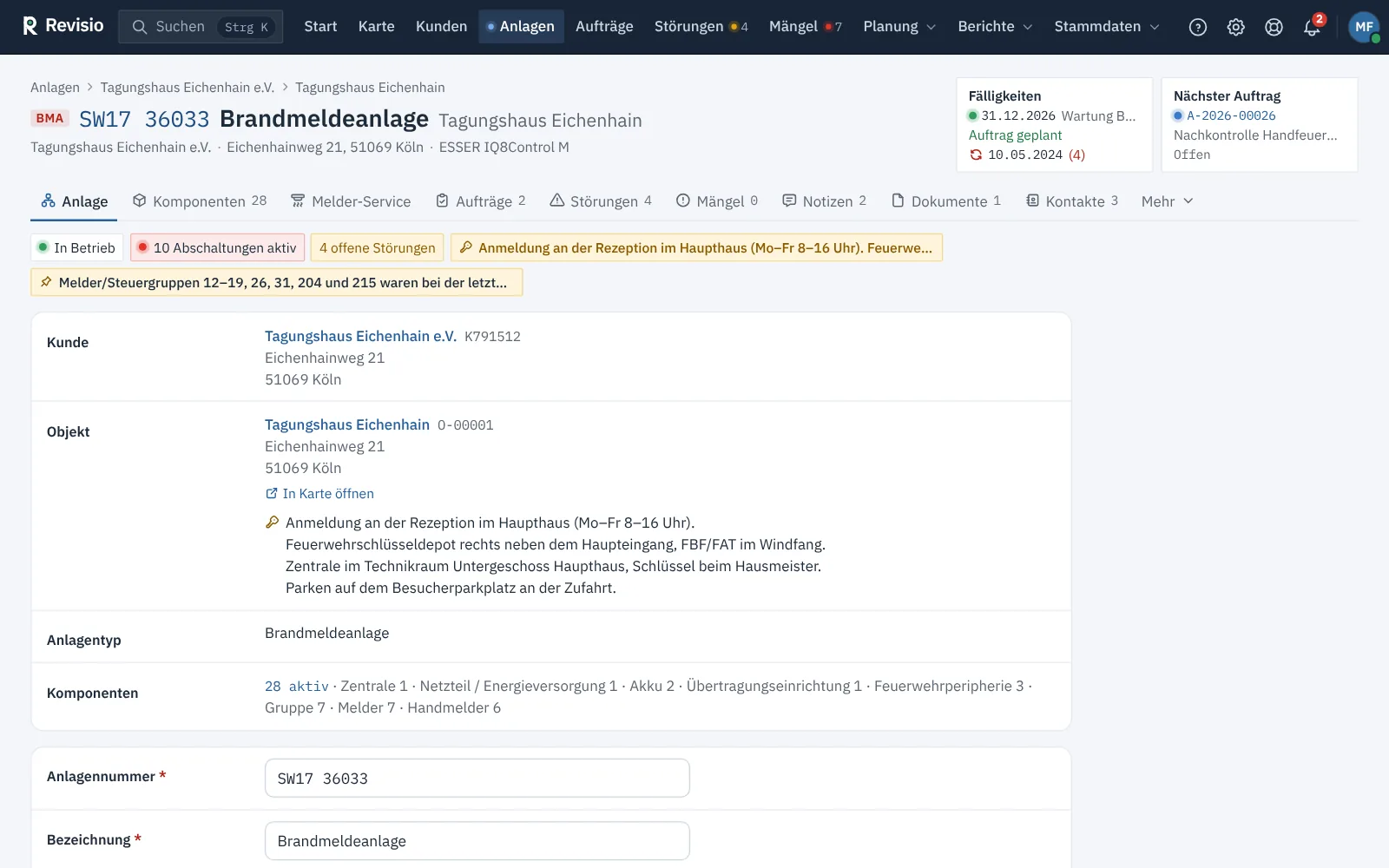
Task: Click the recurring due date 10.05.2024 icon
Action: click(976, 155)
